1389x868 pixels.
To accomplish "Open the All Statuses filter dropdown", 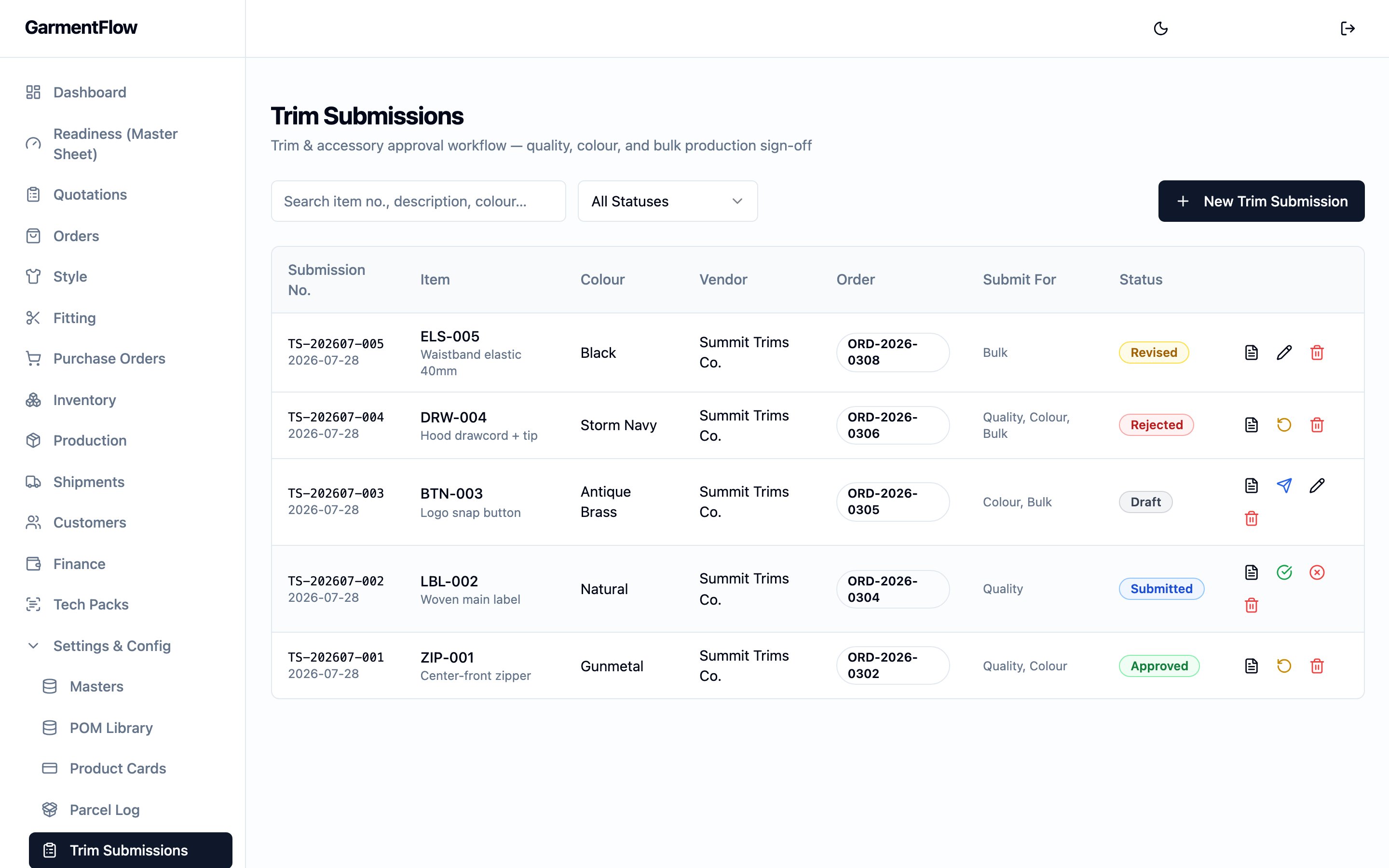I will [x=667, y=202].
